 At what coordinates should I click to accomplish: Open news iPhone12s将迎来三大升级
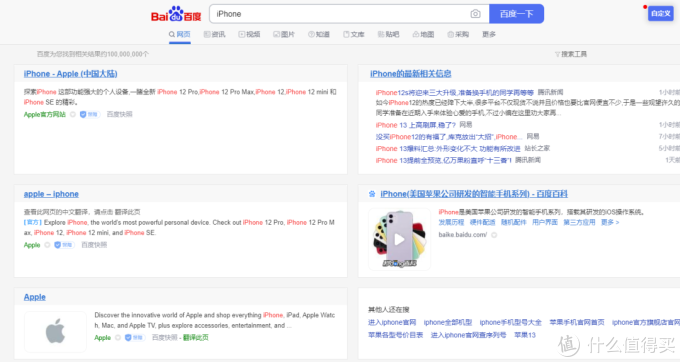point(454,92)
